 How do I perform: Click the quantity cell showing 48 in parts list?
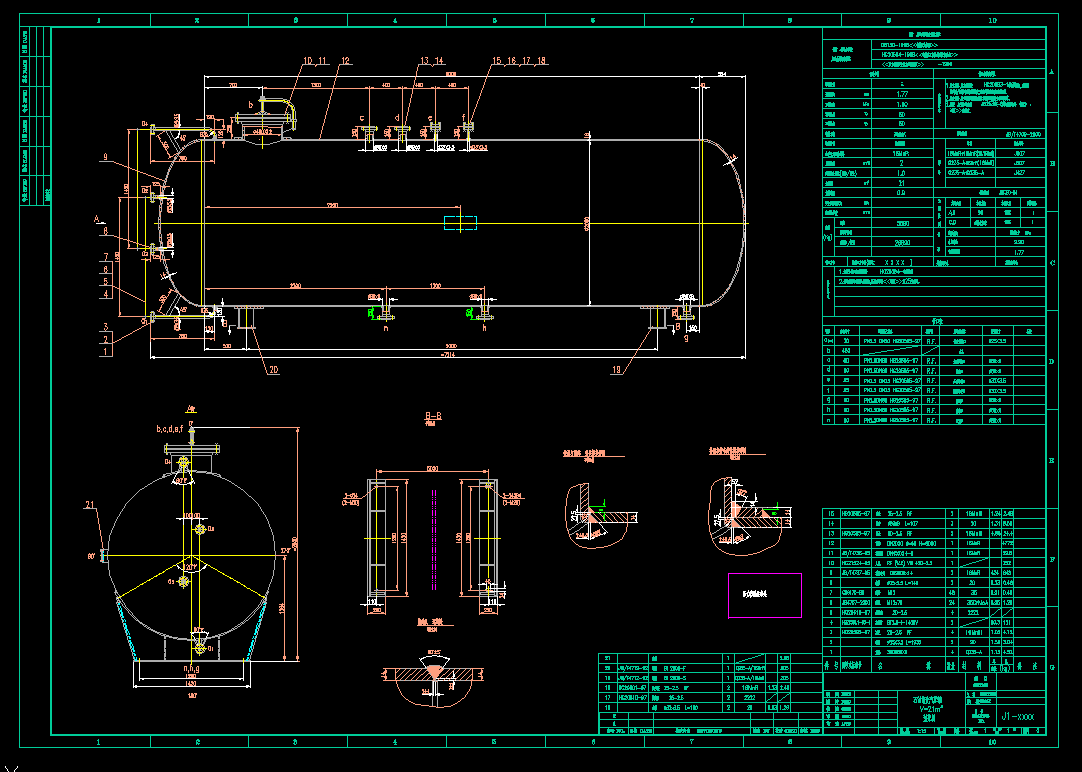pyautogui.click(x=952, y=593)
